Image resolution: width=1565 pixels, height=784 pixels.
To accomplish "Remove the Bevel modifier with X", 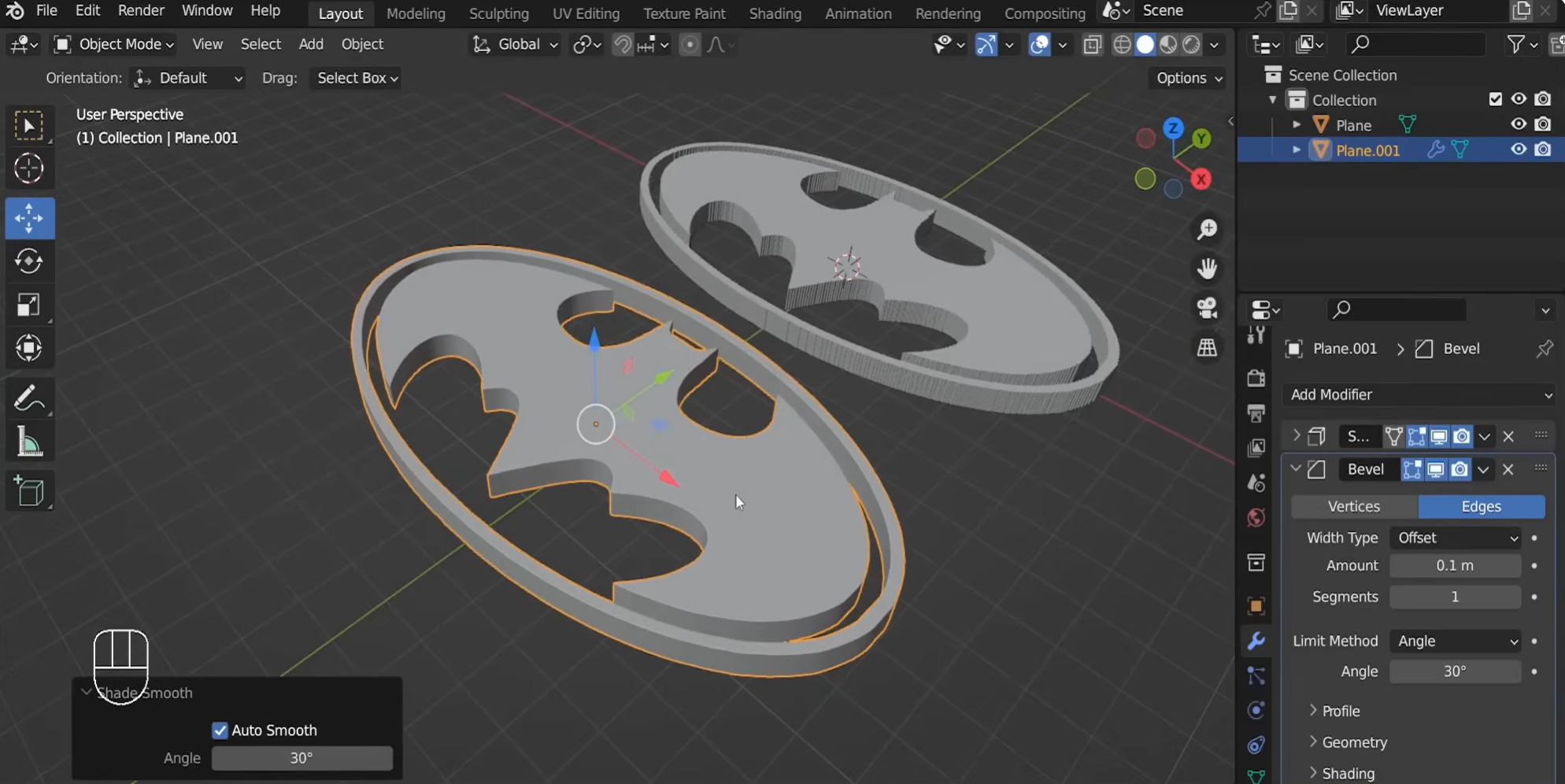I will pyautogui.click(x=1508, y=469).
